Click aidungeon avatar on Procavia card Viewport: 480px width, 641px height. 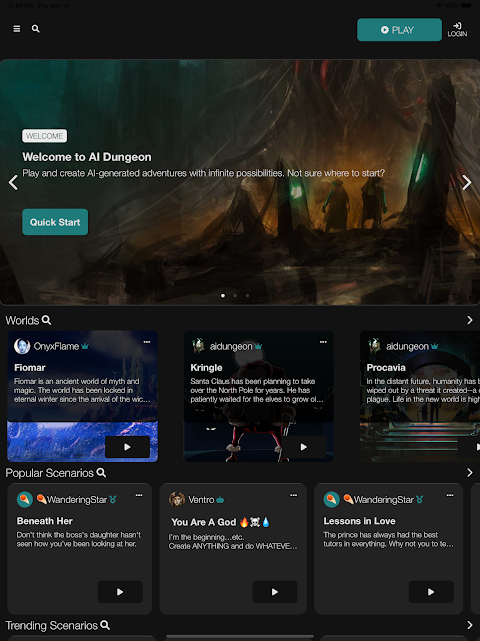point(374,346)
